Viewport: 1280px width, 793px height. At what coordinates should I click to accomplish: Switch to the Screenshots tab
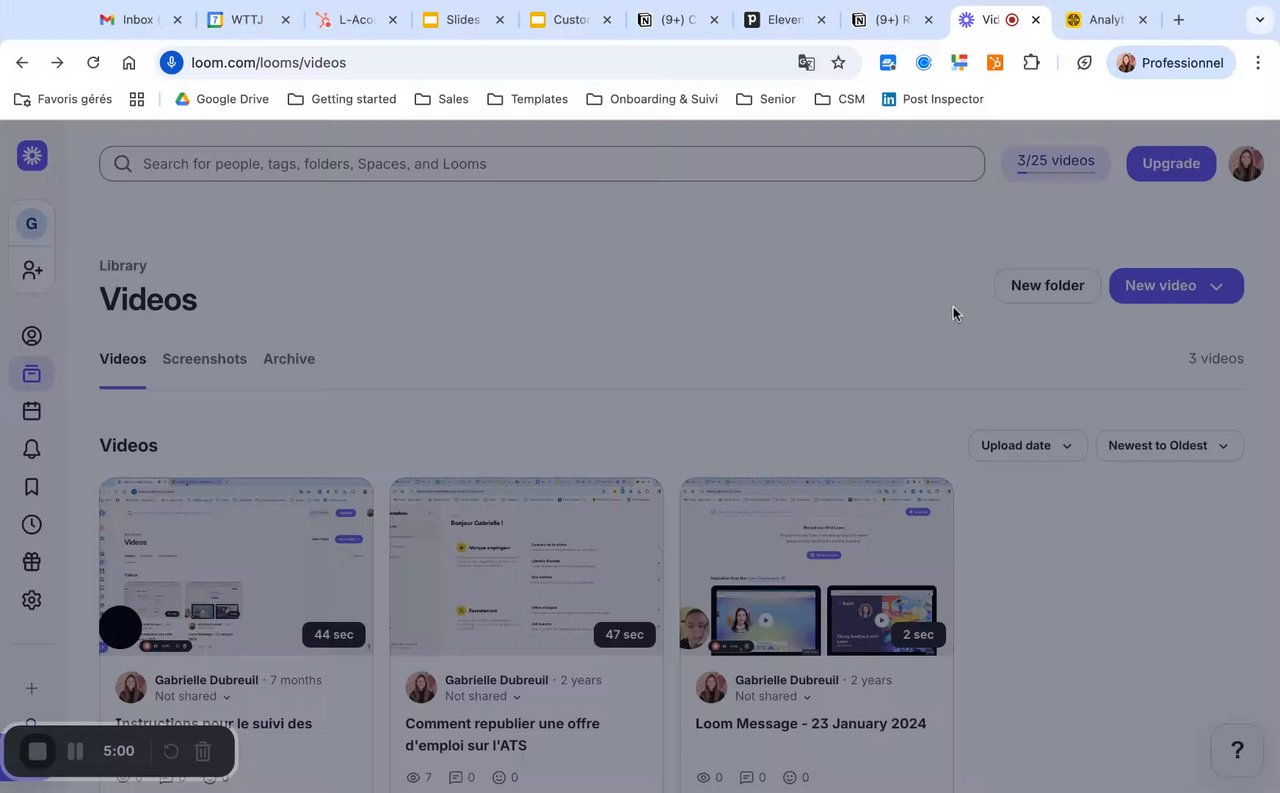pos(205,359)
